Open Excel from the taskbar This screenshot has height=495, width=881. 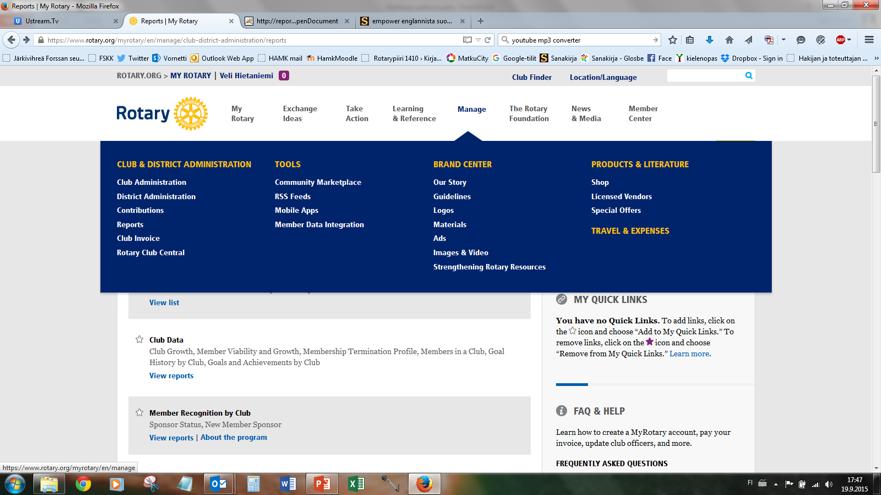tap(356, 484)
